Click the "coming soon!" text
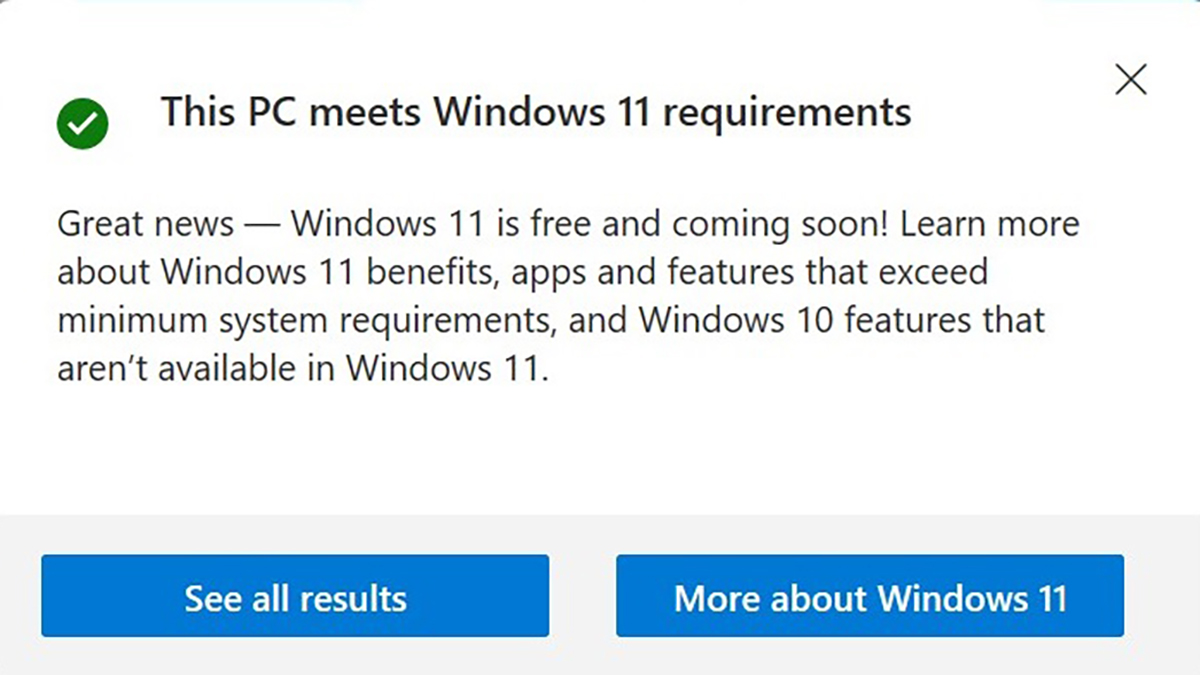The width and height of the screenshot is (1200, 675). pos(779,223)
